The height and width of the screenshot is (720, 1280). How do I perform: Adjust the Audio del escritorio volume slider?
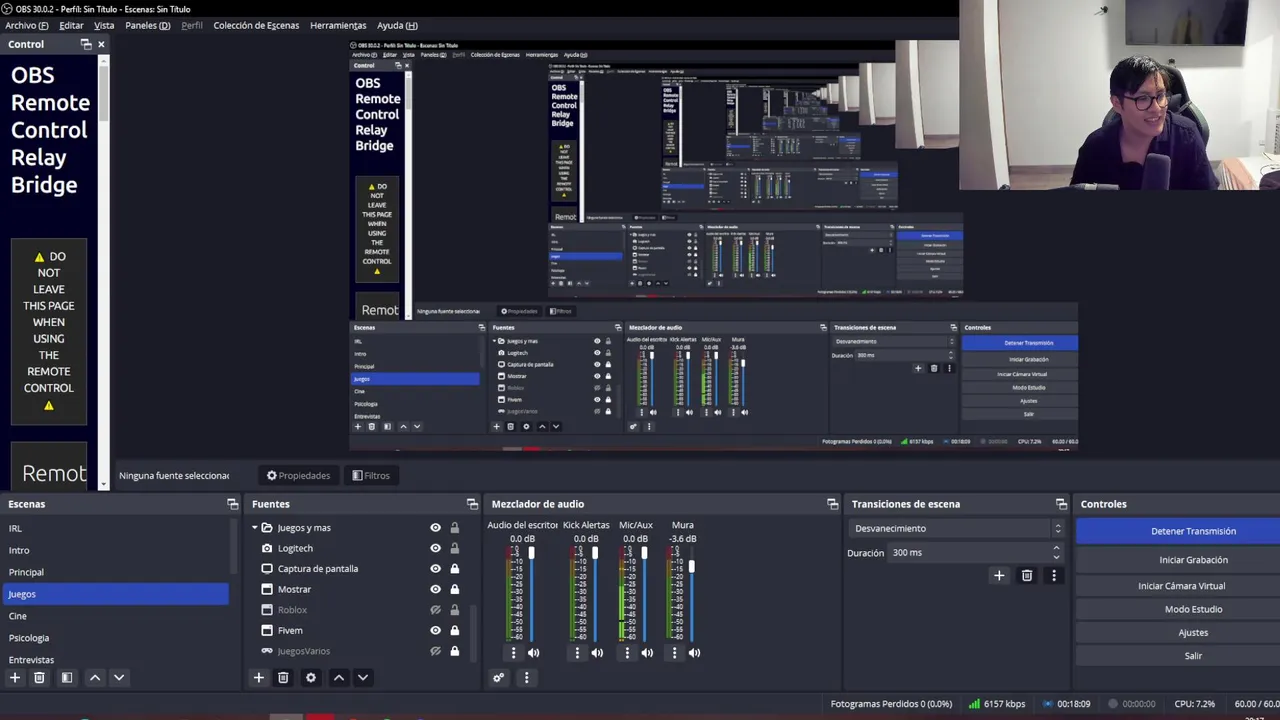tap(531, 553)
